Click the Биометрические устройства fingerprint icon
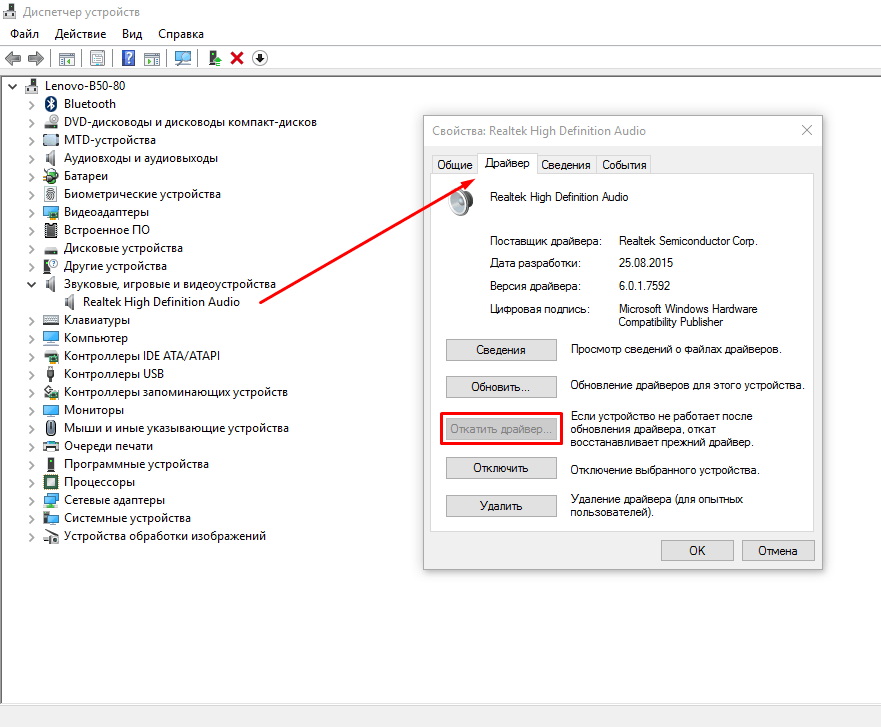Viewport: 881px width, 727px height. tap(51, 194)
